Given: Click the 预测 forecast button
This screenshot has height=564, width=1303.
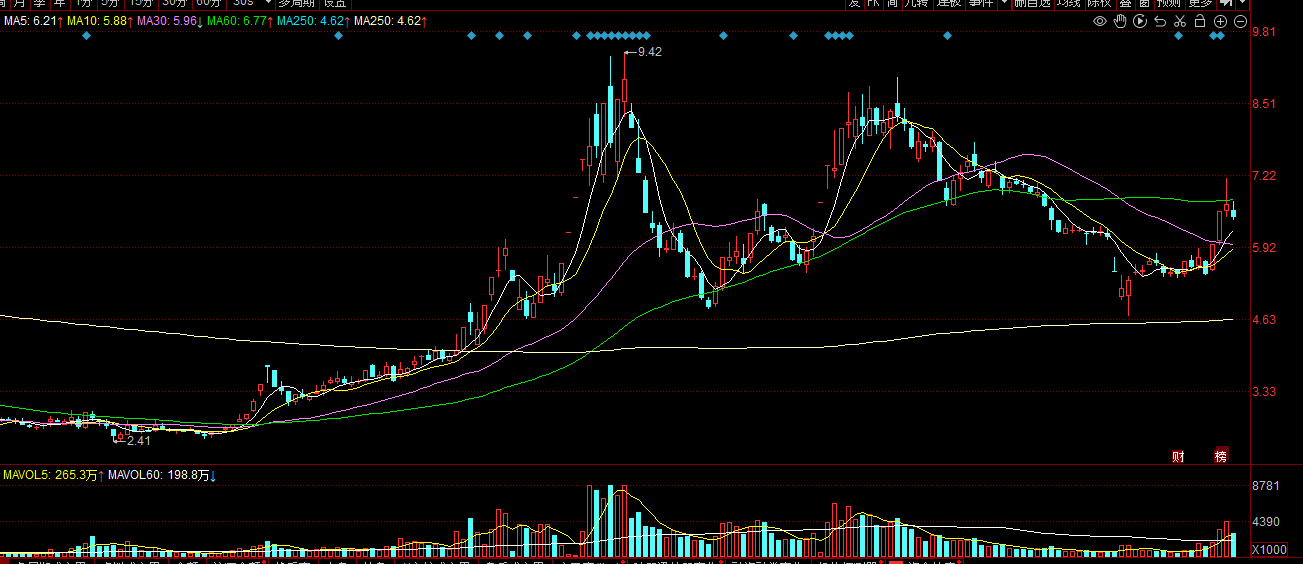Looking at the screenshot, I should (x=1169, y=4).
